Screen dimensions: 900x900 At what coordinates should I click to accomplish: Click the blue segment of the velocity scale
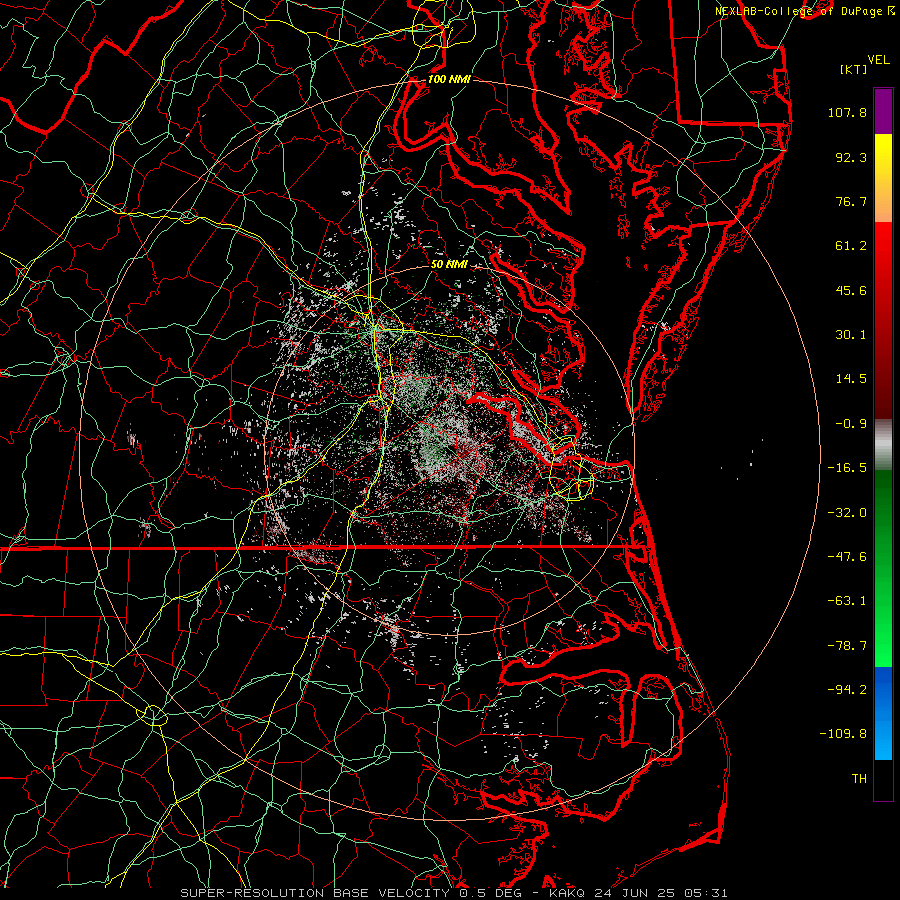(883, 712)
